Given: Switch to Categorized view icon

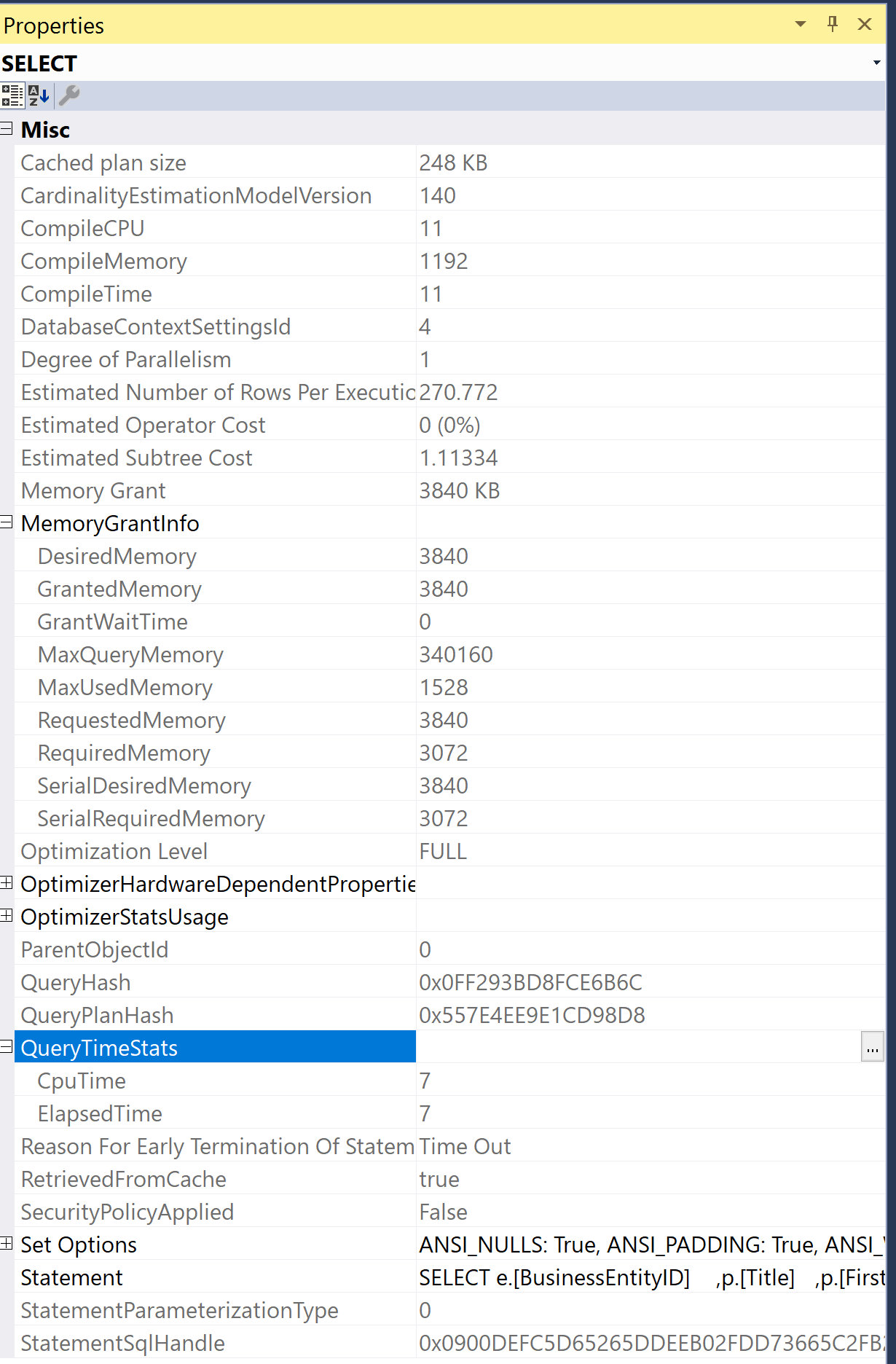Looking at the screenshot, I should 12,95.
